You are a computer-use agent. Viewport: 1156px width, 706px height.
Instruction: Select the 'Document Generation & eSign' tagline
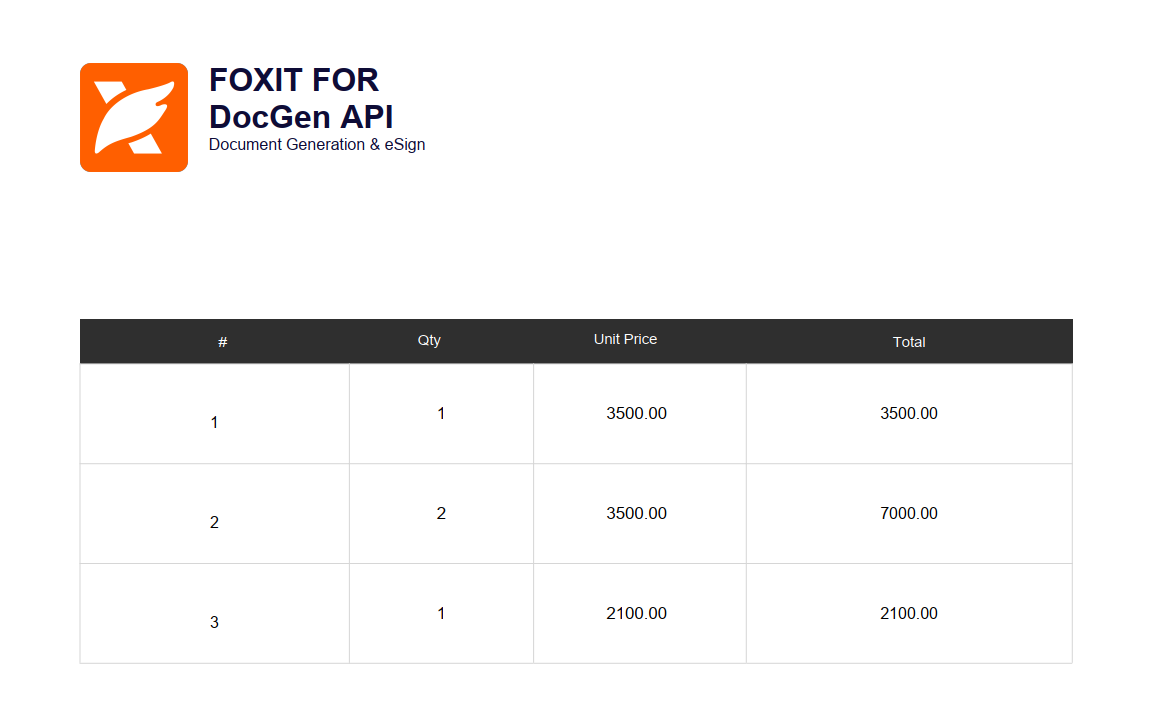coord(317,144)
